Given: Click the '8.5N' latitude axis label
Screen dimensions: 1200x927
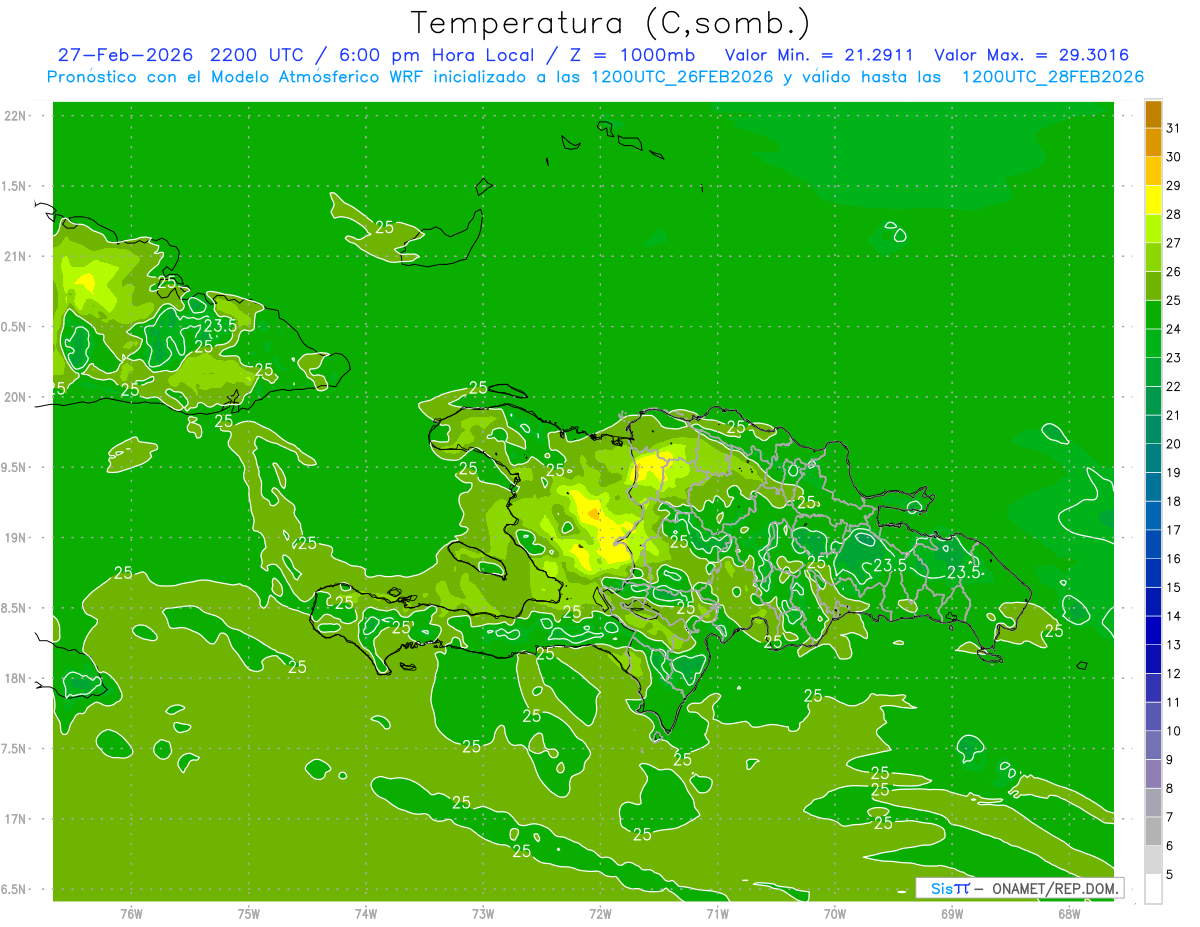Looking at the screenshot, I should pos(16,608).
